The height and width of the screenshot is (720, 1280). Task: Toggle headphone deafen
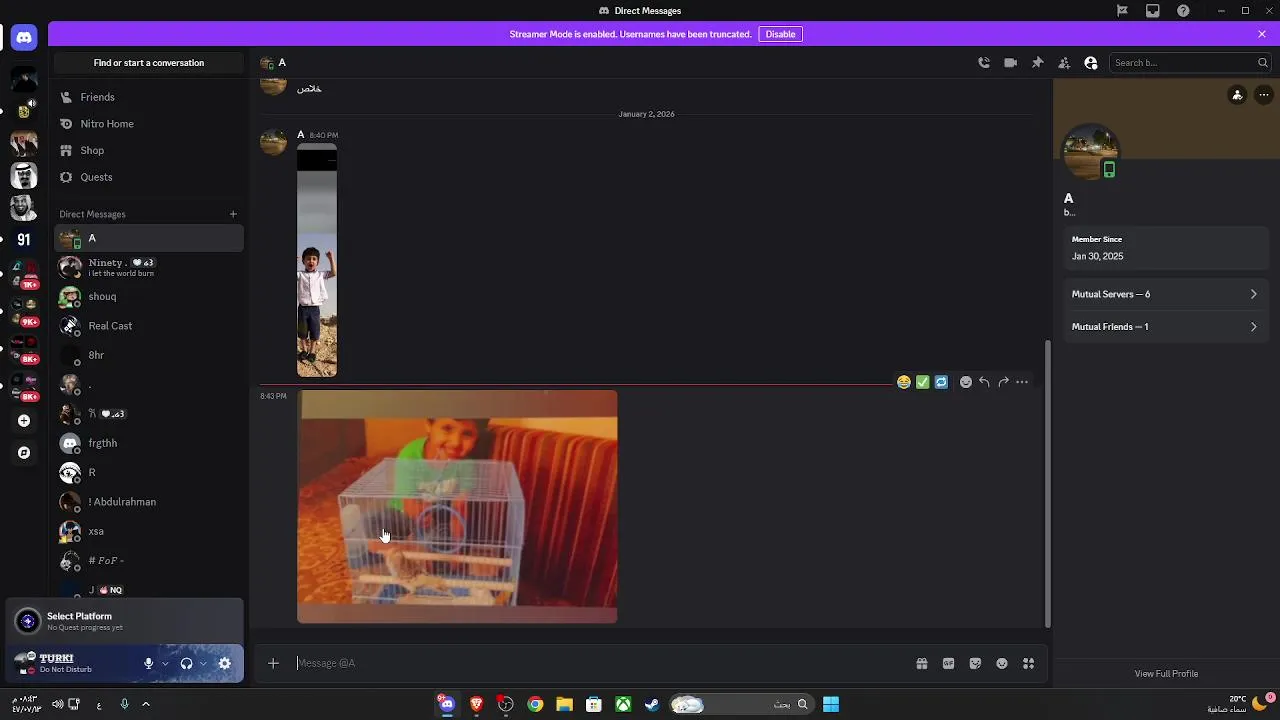tap(186, 663)
